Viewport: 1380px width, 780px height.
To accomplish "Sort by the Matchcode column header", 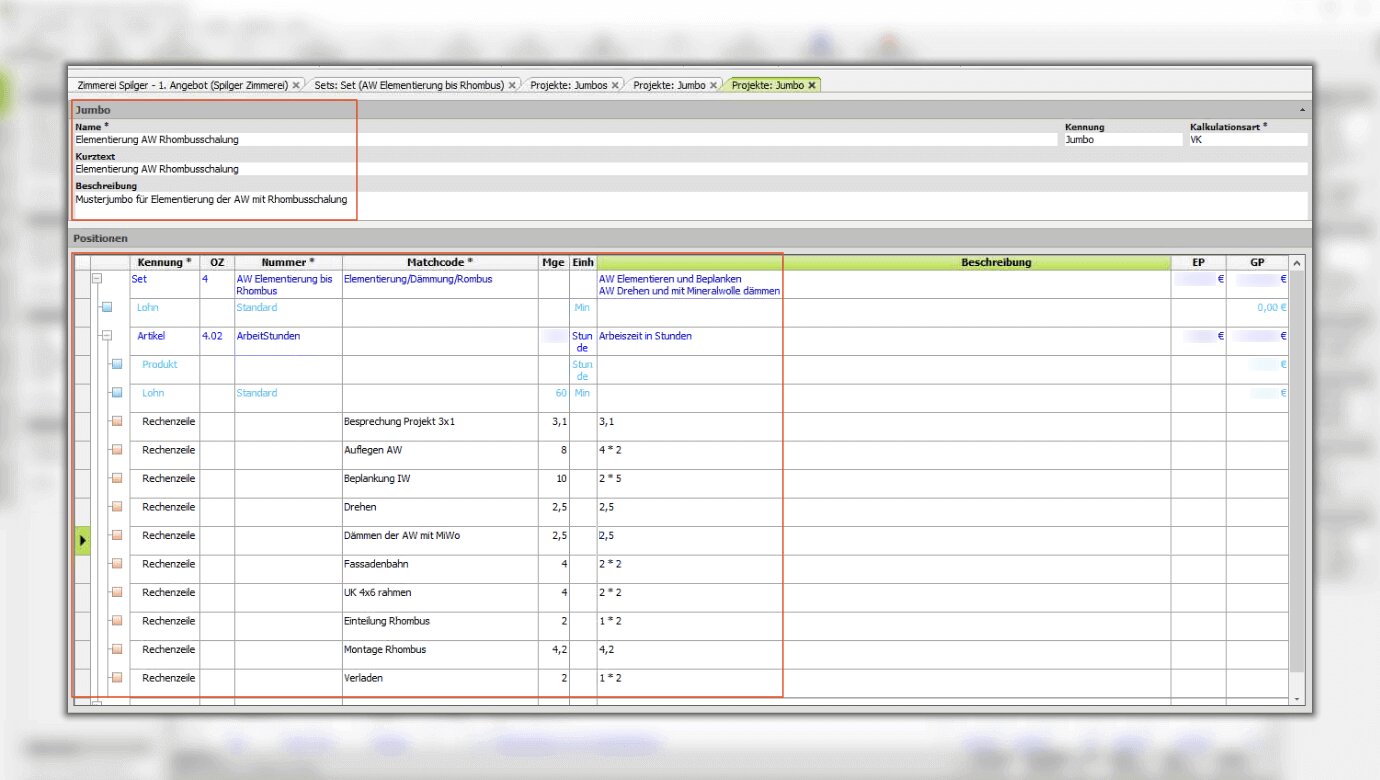I will coord(440,262).
